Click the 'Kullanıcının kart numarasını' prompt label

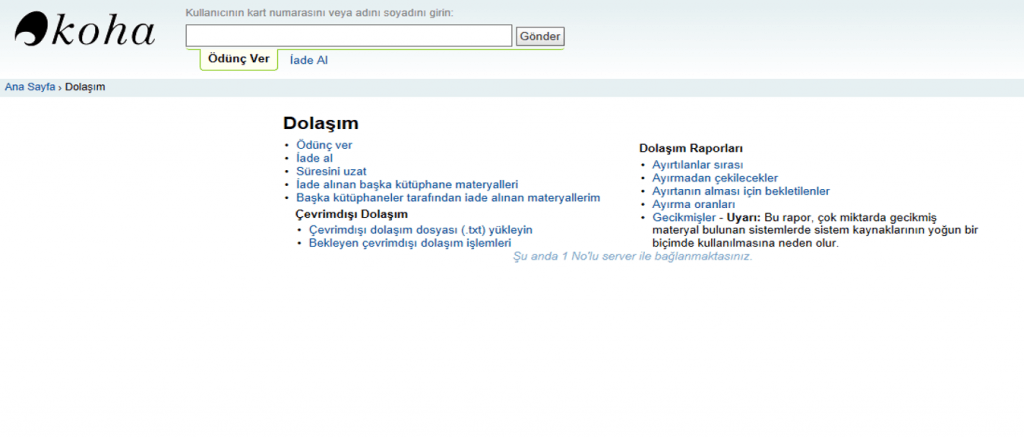[x=319, y=13]
